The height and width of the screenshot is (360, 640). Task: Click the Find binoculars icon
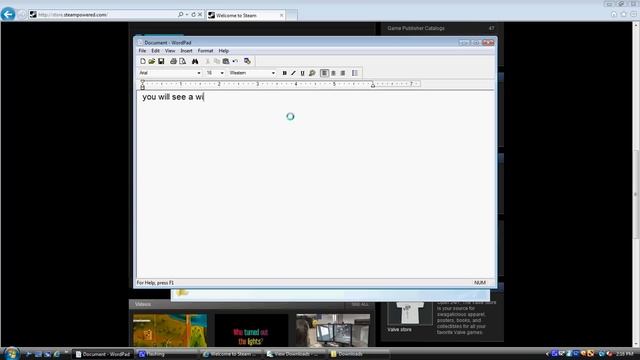195,61
